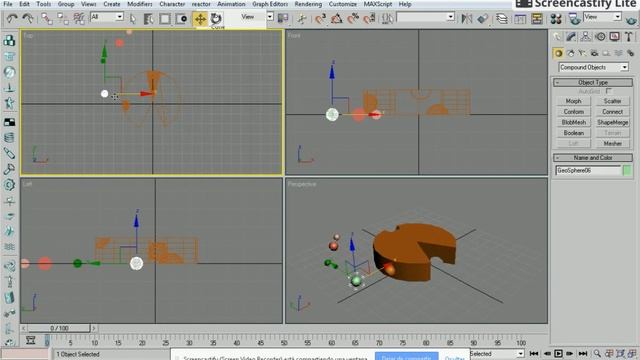Open the Layer Manager icon
Screen dimensions: 640x360
click(x=502, y=19)
